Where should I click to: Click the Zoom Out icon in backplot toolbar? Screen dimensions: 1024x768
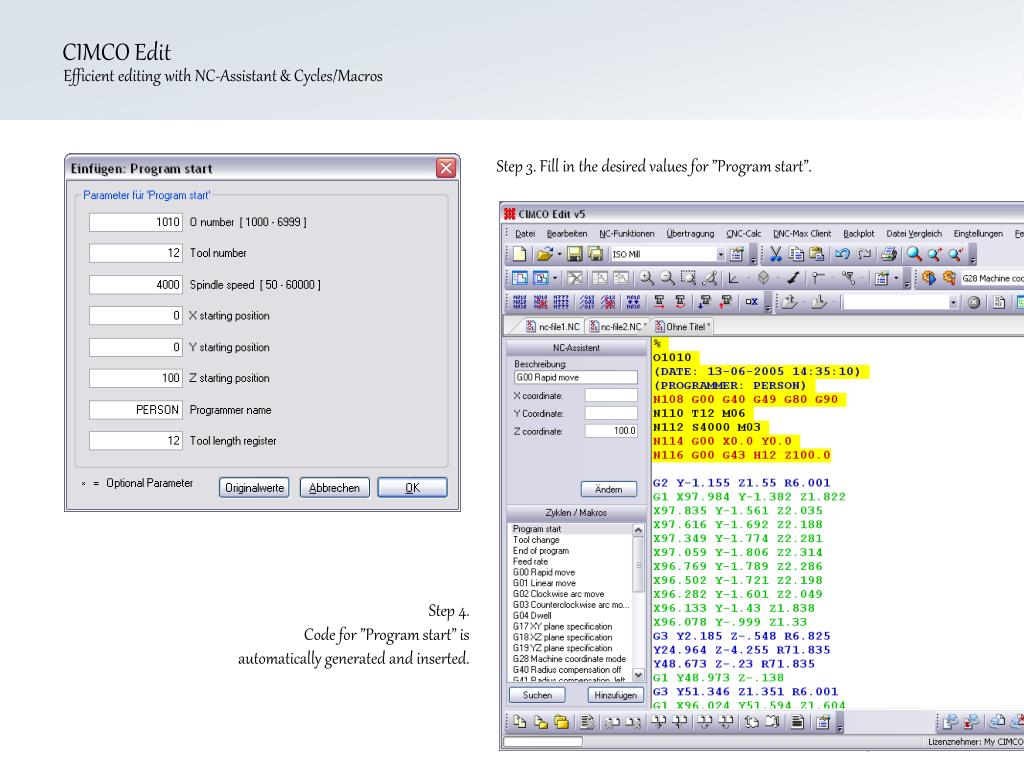[667, 279]
